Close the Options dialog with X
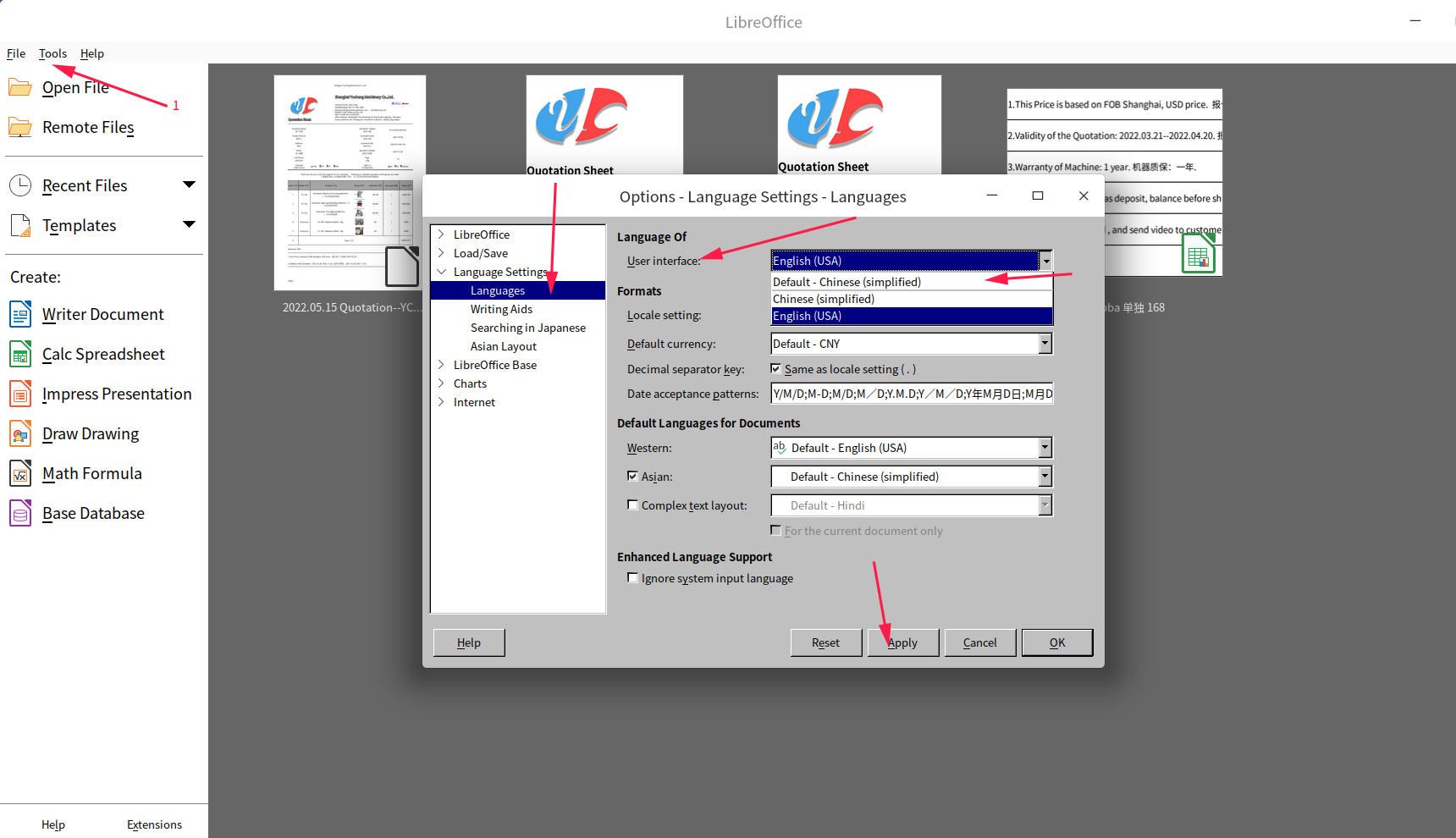The height and width of the screenshot is (838, 1456). pyautogui.click(x=1084, y=196)
